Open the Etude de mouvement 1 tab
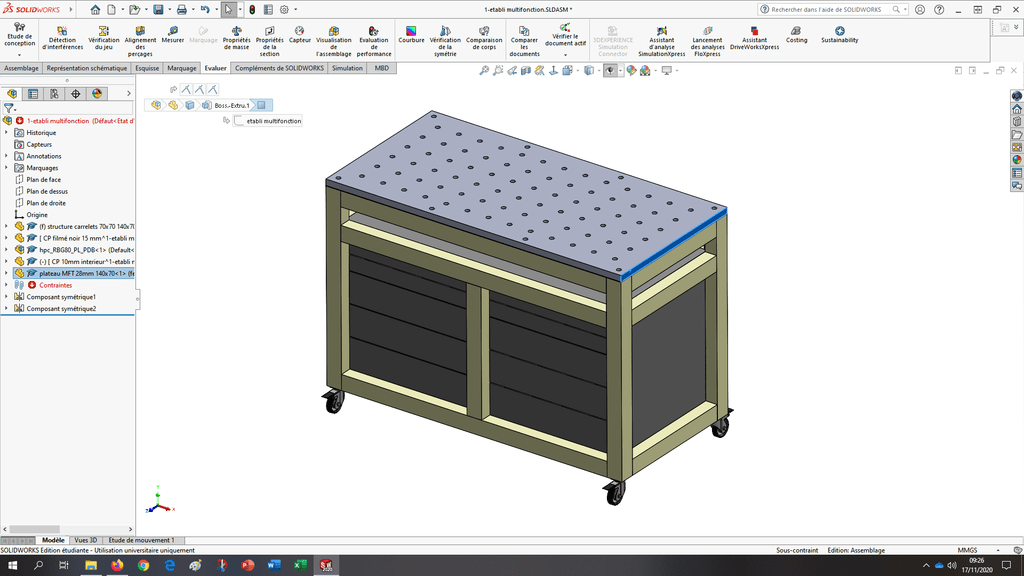Viewport: 1024px width, 576px height. [141, 540]
